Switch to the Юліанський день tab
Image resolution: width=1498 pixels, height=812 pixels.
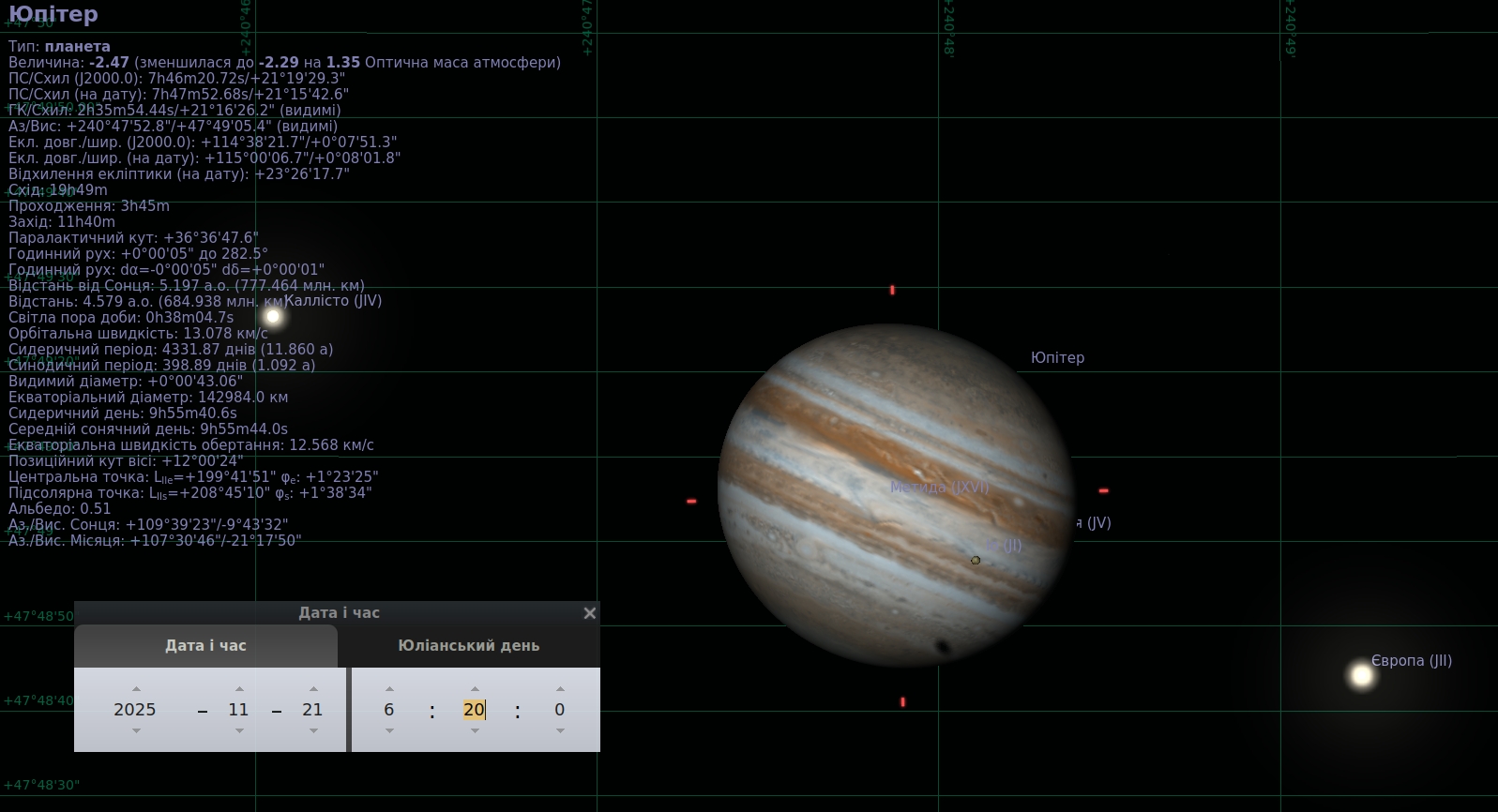pyautogui.click(x=469, y=646)
